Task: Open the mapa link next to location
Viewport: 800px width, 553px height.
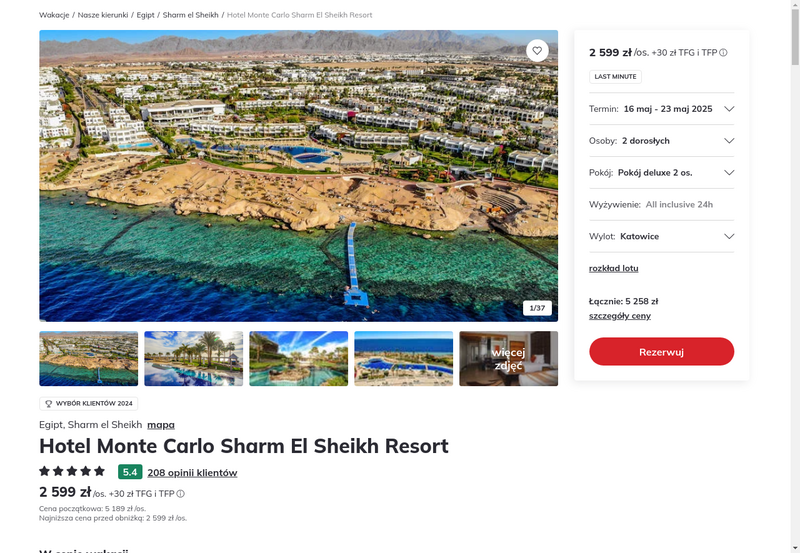Action: tap(161, 424)
